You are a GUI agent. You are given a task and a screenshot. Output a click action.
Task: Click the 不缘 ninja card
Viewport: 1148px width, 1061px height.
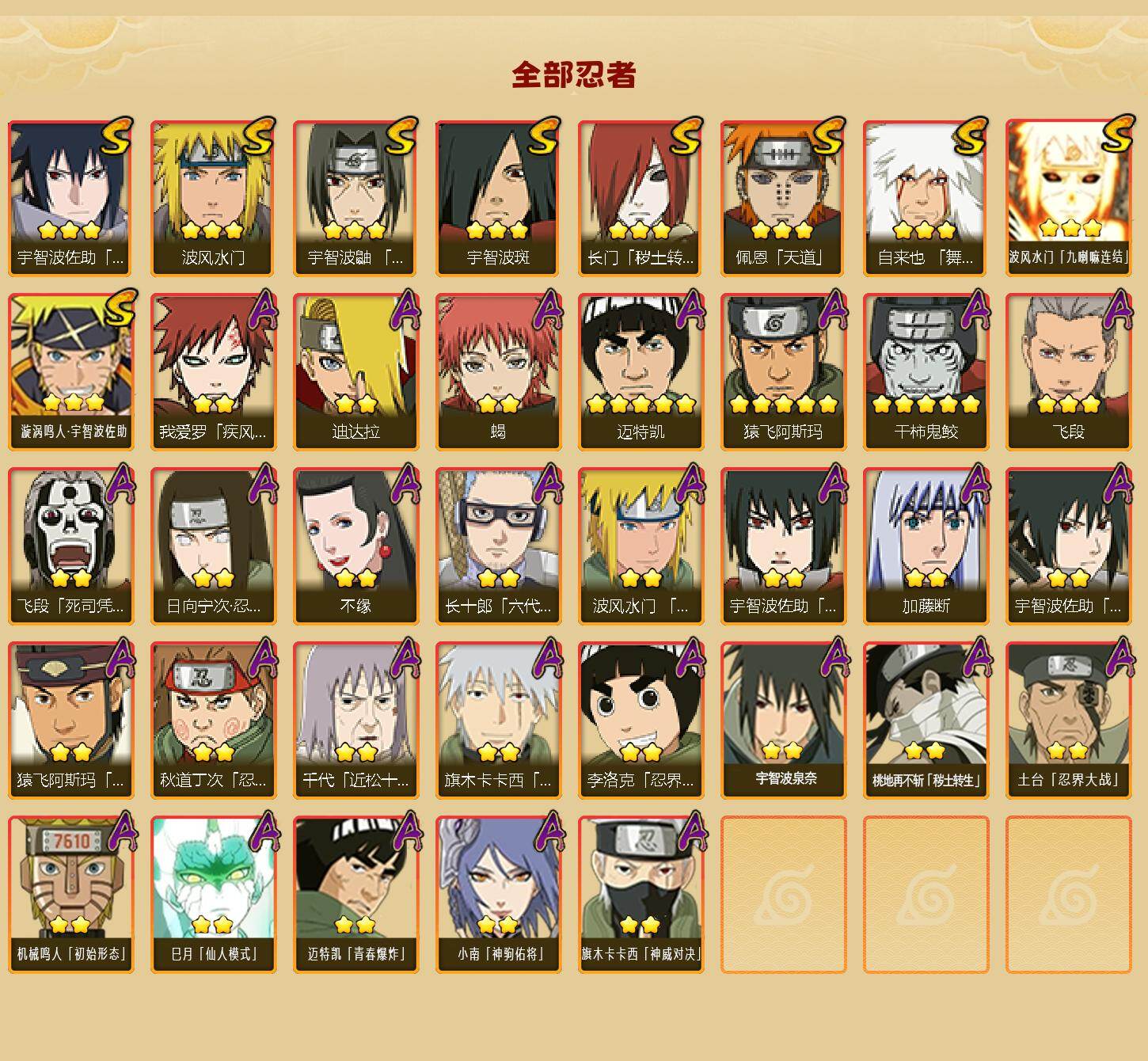point(355,546)
